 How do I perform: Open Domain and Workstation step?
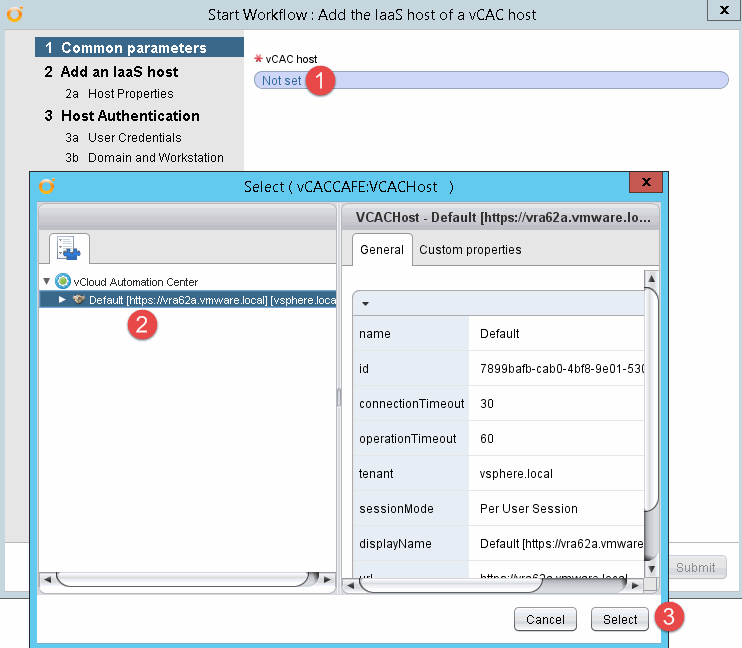point(155,158)
